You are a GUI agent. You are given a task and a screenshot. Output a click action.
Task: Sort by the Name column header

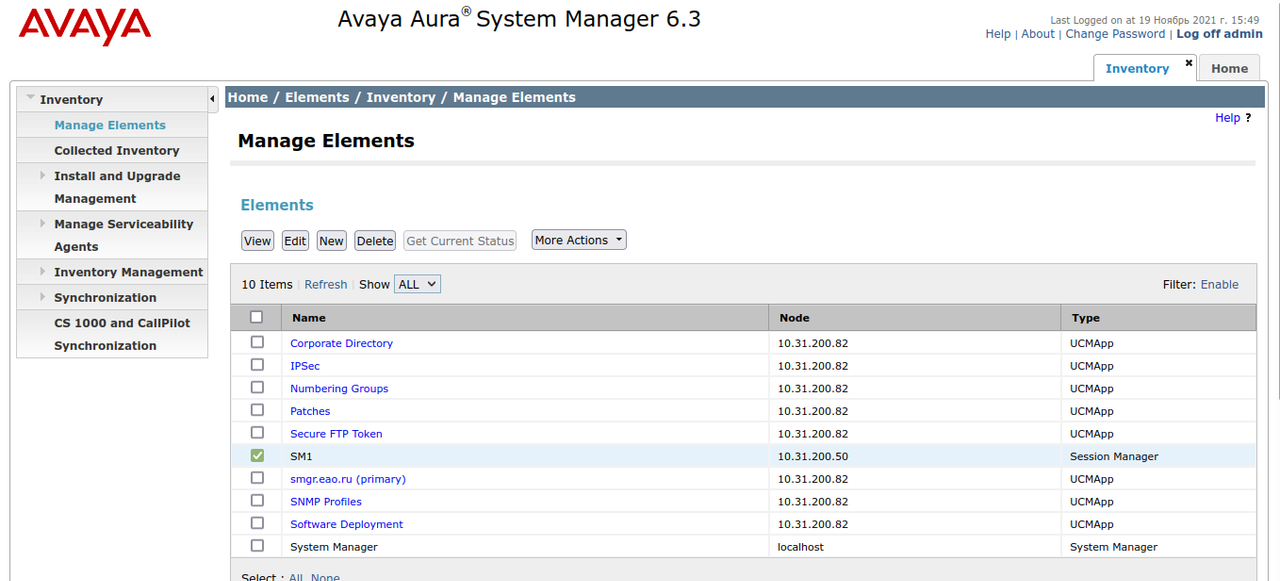coord(309,318)
